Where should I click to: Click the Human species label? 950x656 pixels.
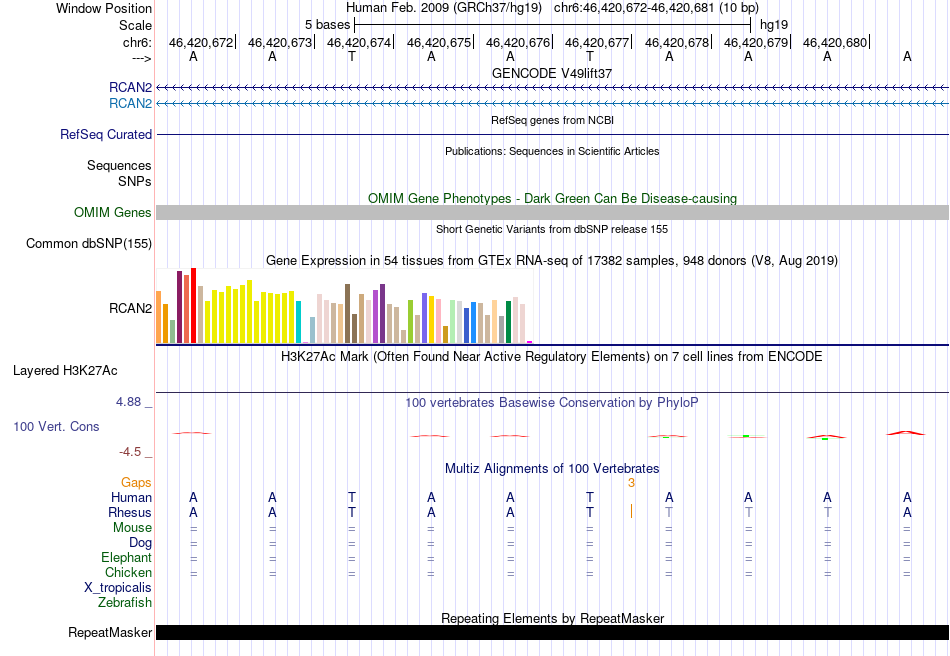click(131, 497)
